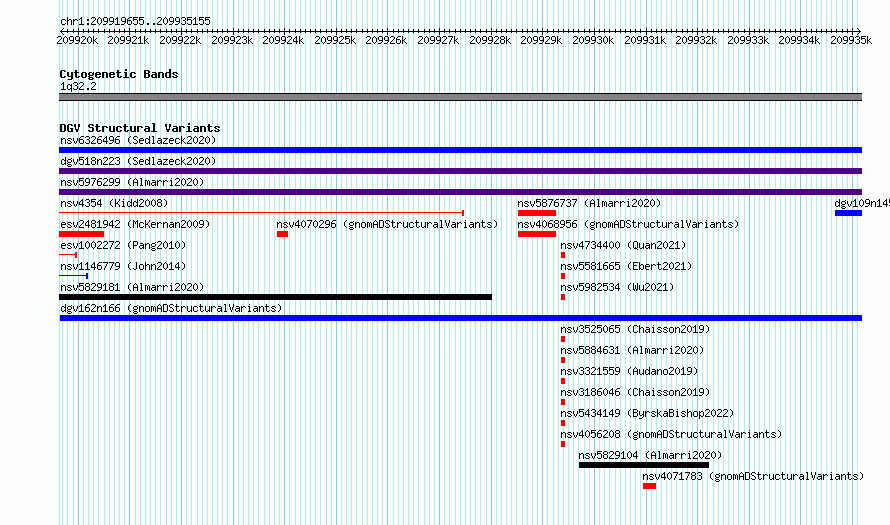
Task: Click the nsv4071783 gnomAD variant label
Action: click(753, 476)
